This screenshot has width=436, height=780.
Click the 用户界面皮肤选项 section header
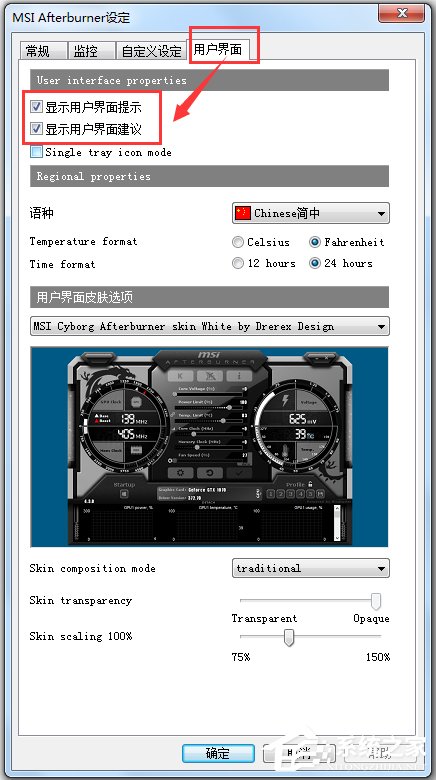point(210,297)
